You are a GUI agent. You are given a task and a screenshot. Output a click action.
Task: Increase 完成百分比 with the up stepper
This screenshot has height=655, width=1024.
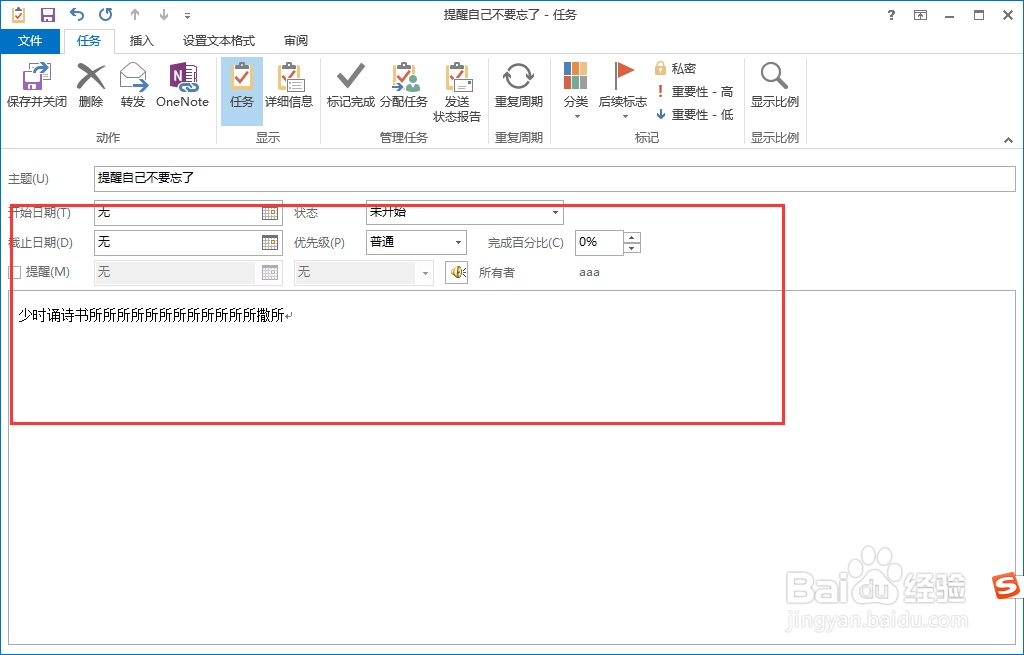point(632,237)
